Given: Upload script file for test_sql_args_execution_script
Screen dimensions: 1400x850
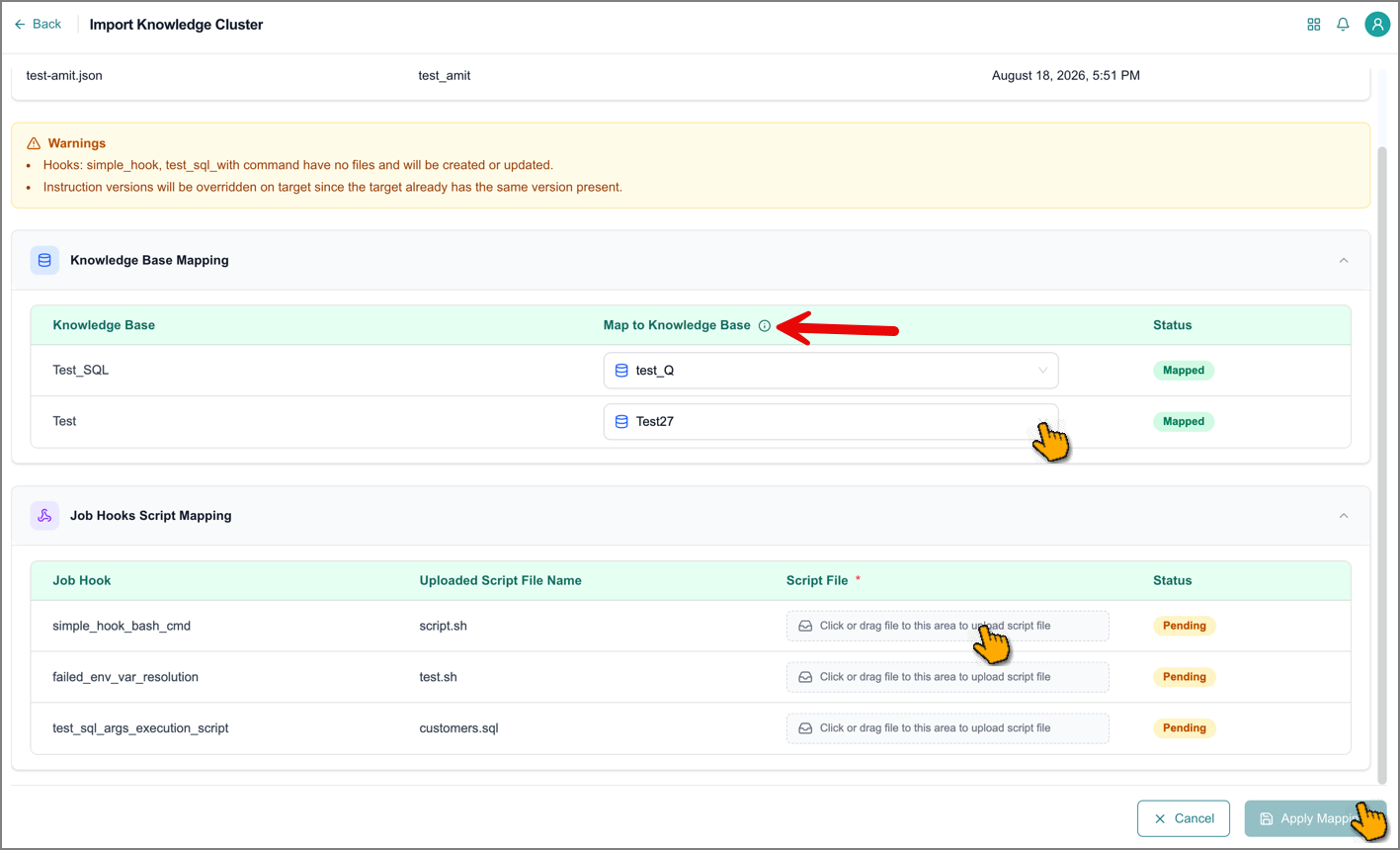Looking at the screenshot, I should coord(947,728).
